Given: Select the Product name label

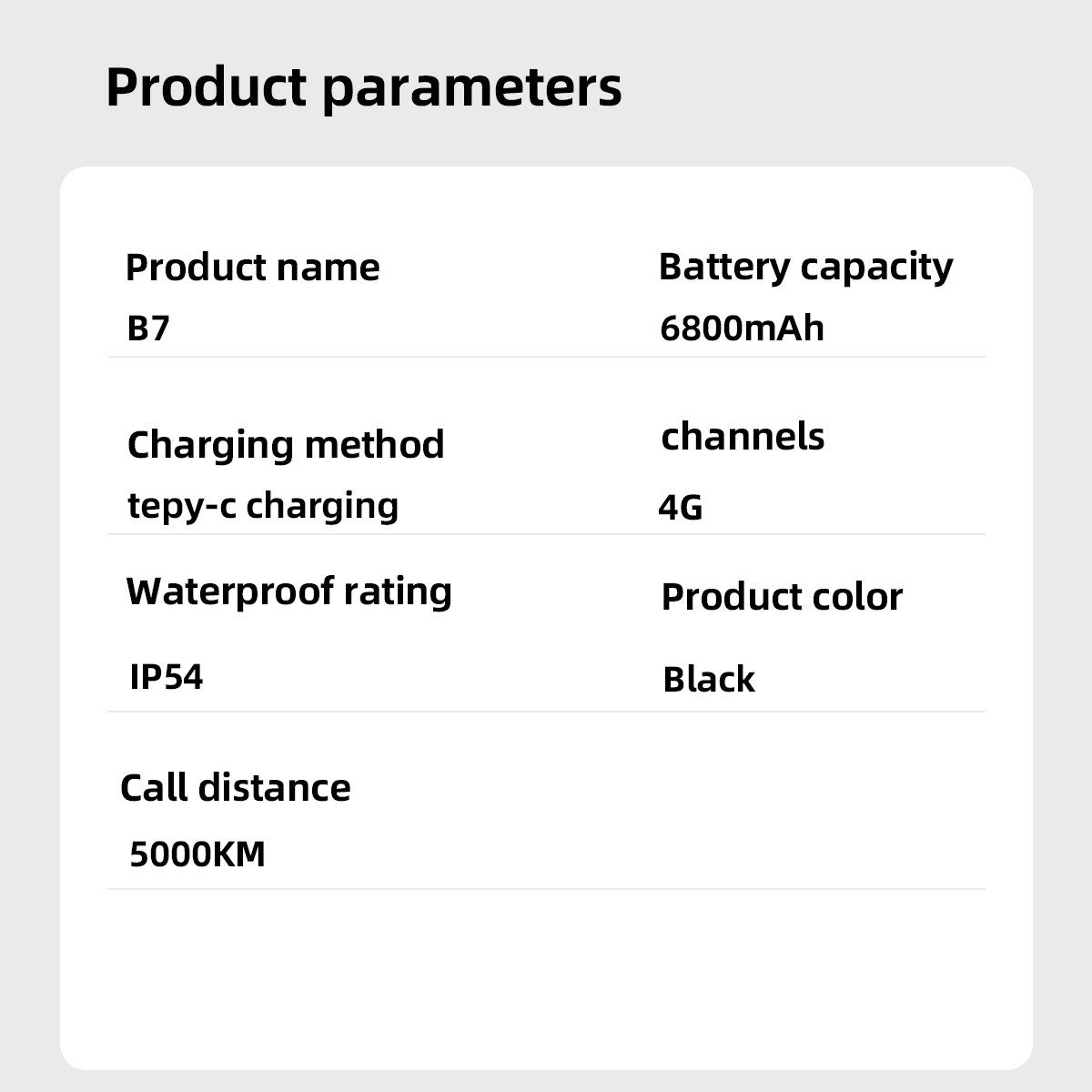Looking at the screenshot, I should tap(252, 268).
